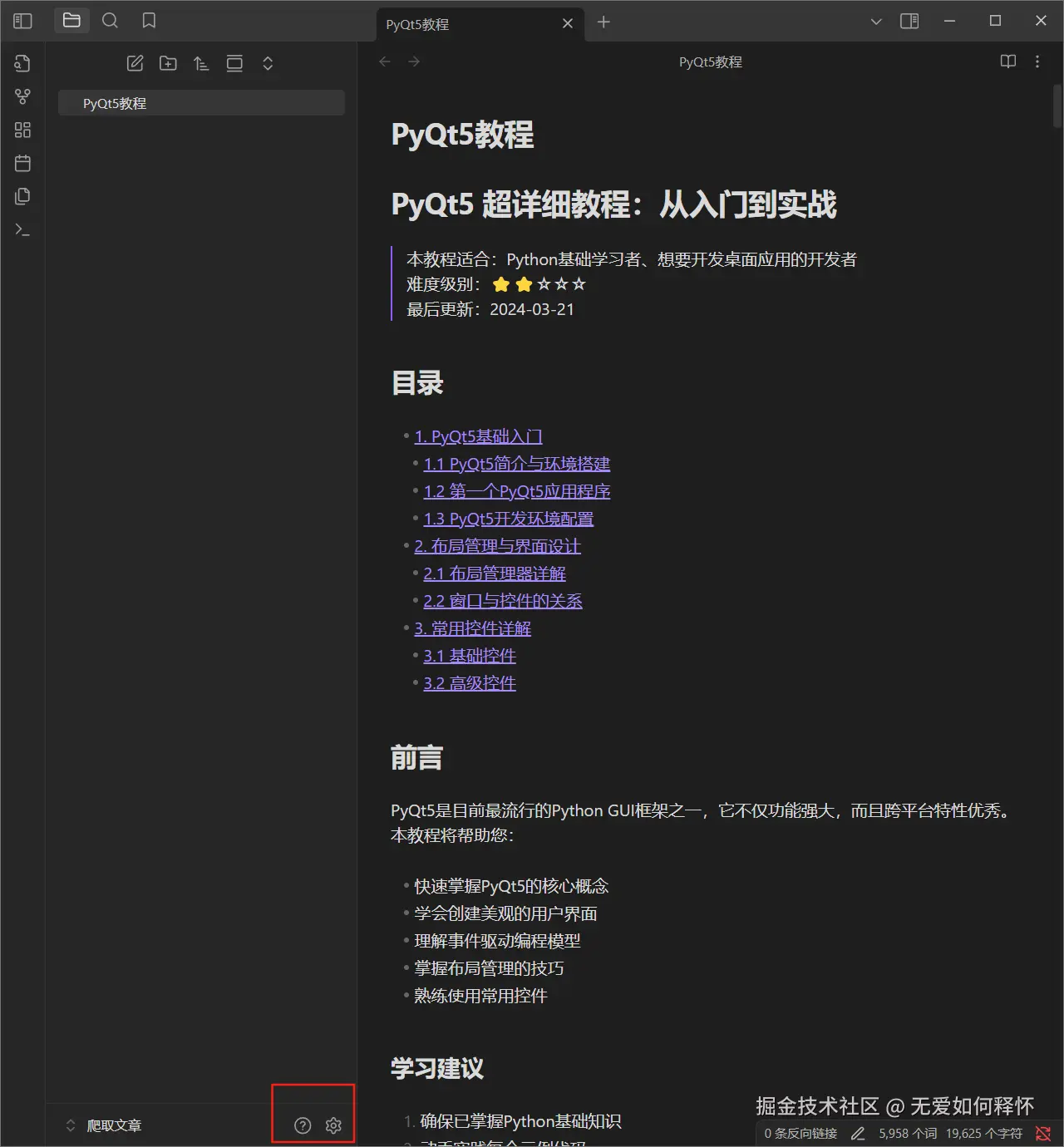Viewport: 1064px width, 1147px height.
Task: Create a new note
Action: (x=135, y=63)
